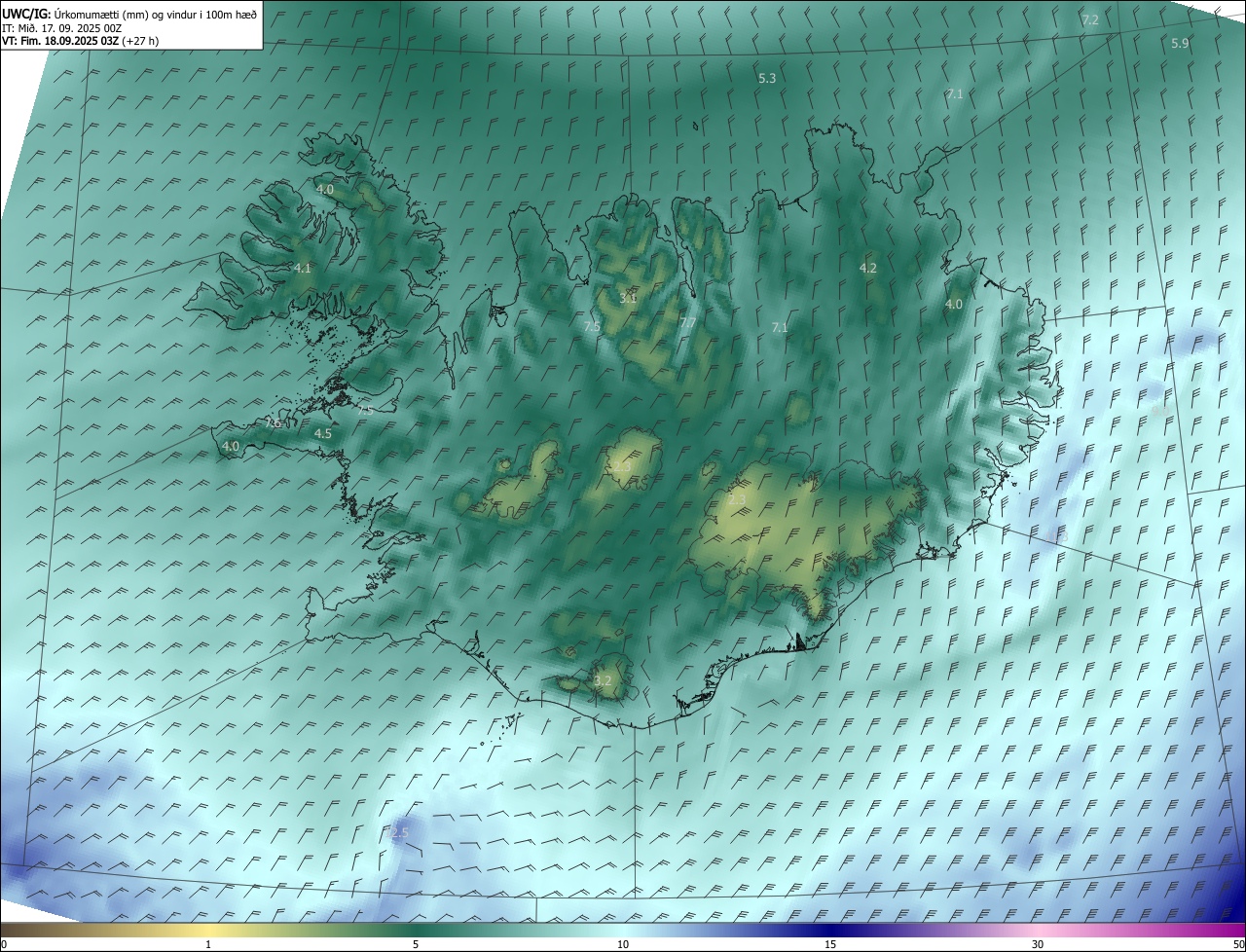The height and width of the screenshot is (952, 1246).
Task: Click the '3.2' value near the south coast
Action: tap(603, 680)
